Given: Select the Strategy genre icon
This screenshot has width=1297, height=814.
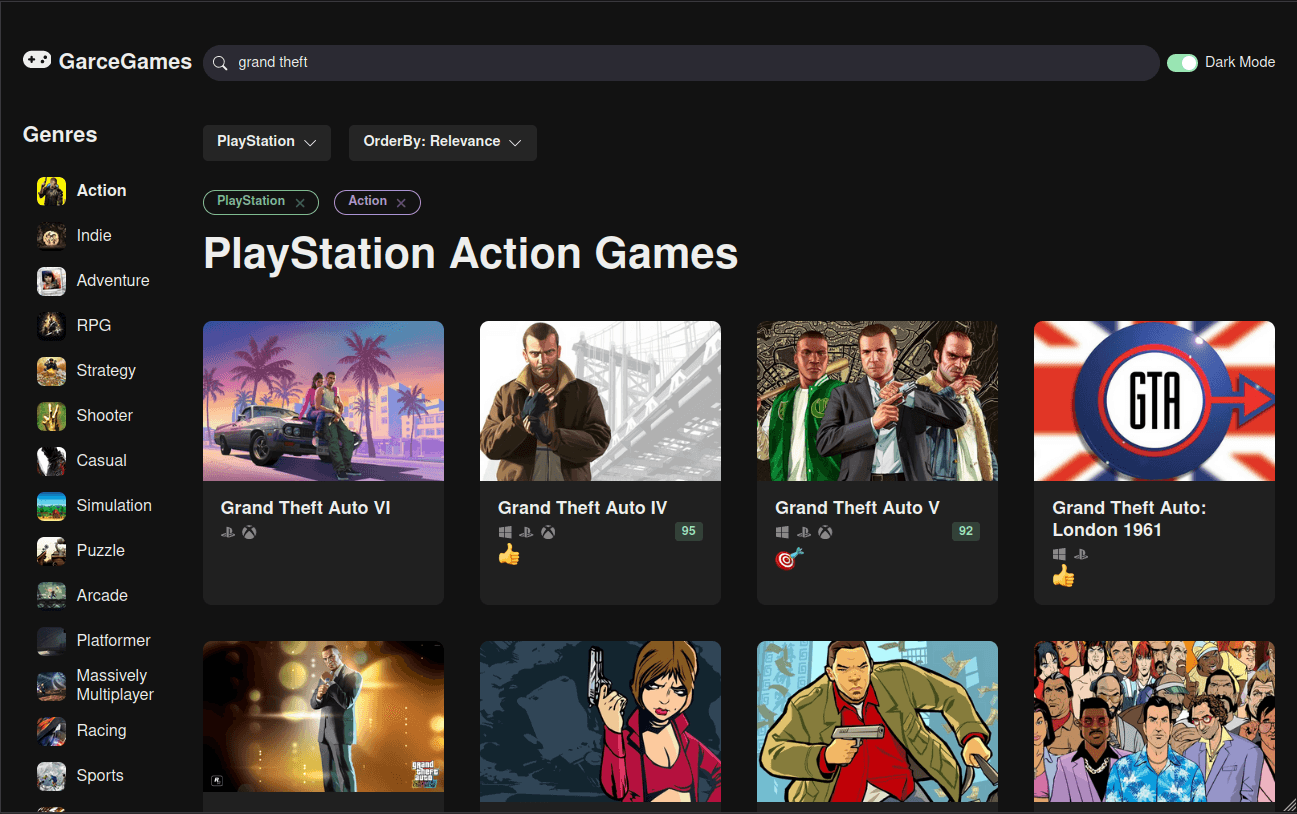Looking at the screenshot, I should click(51, 371).
